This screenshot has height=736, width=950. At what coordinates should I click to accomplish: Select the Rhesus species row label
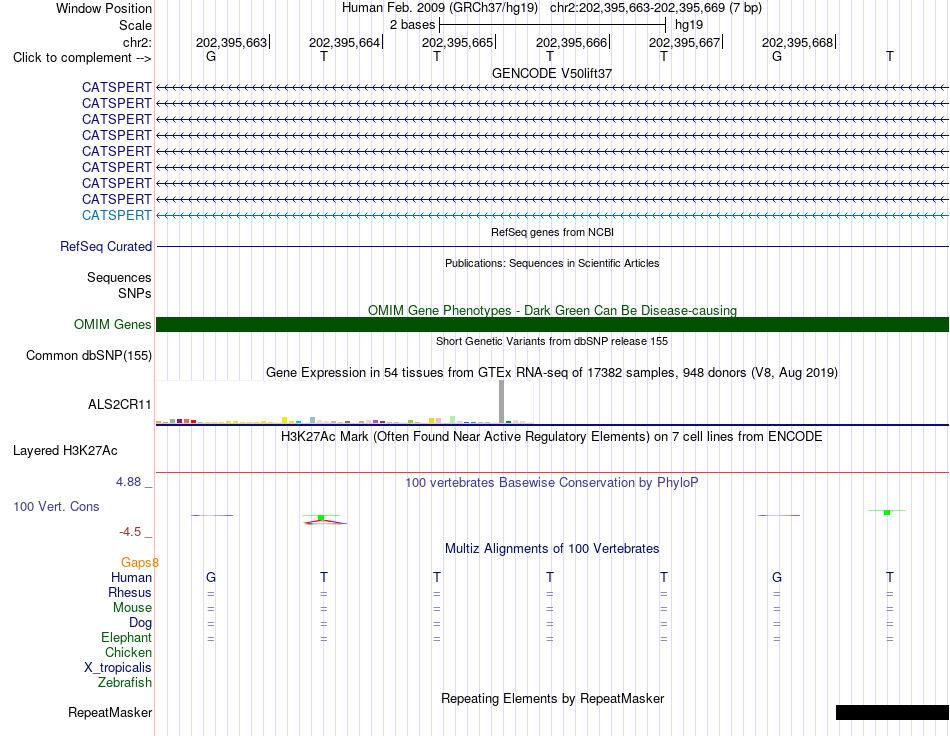[x=130, y=592]
